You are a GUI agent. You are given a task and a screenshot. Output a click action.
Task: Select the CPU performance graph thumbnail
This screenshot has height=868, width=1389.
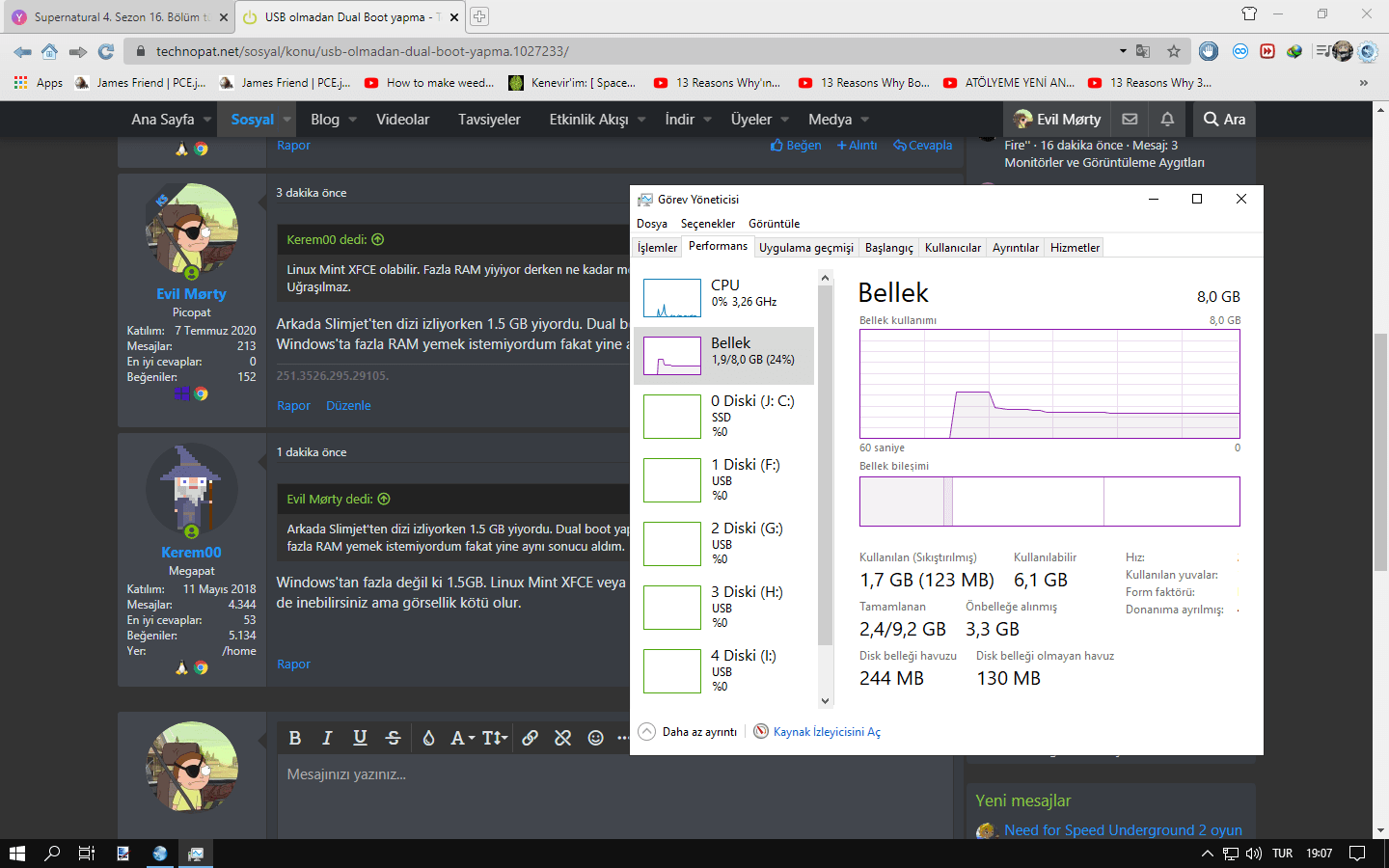672,298
